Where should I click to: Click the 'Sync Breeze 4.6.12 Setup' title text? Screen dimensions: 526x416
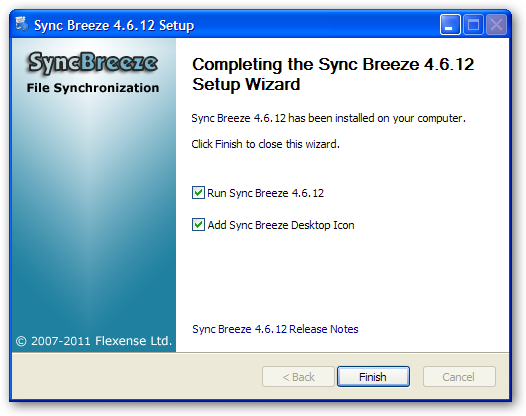(114, 25)
